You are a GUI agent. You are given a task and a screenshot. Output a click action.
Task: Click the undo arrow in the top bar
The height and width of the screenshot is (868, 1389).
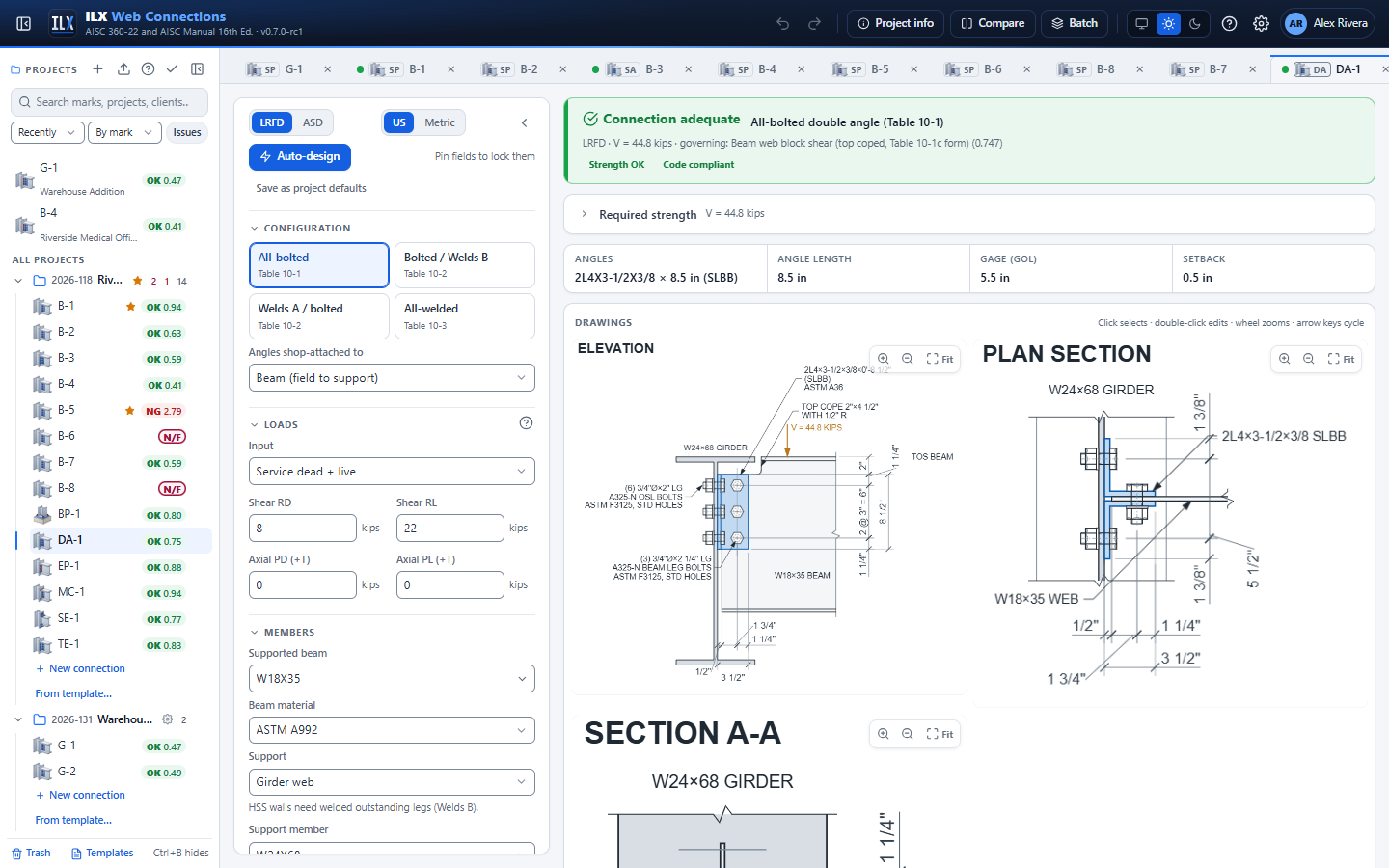[783, 23]
